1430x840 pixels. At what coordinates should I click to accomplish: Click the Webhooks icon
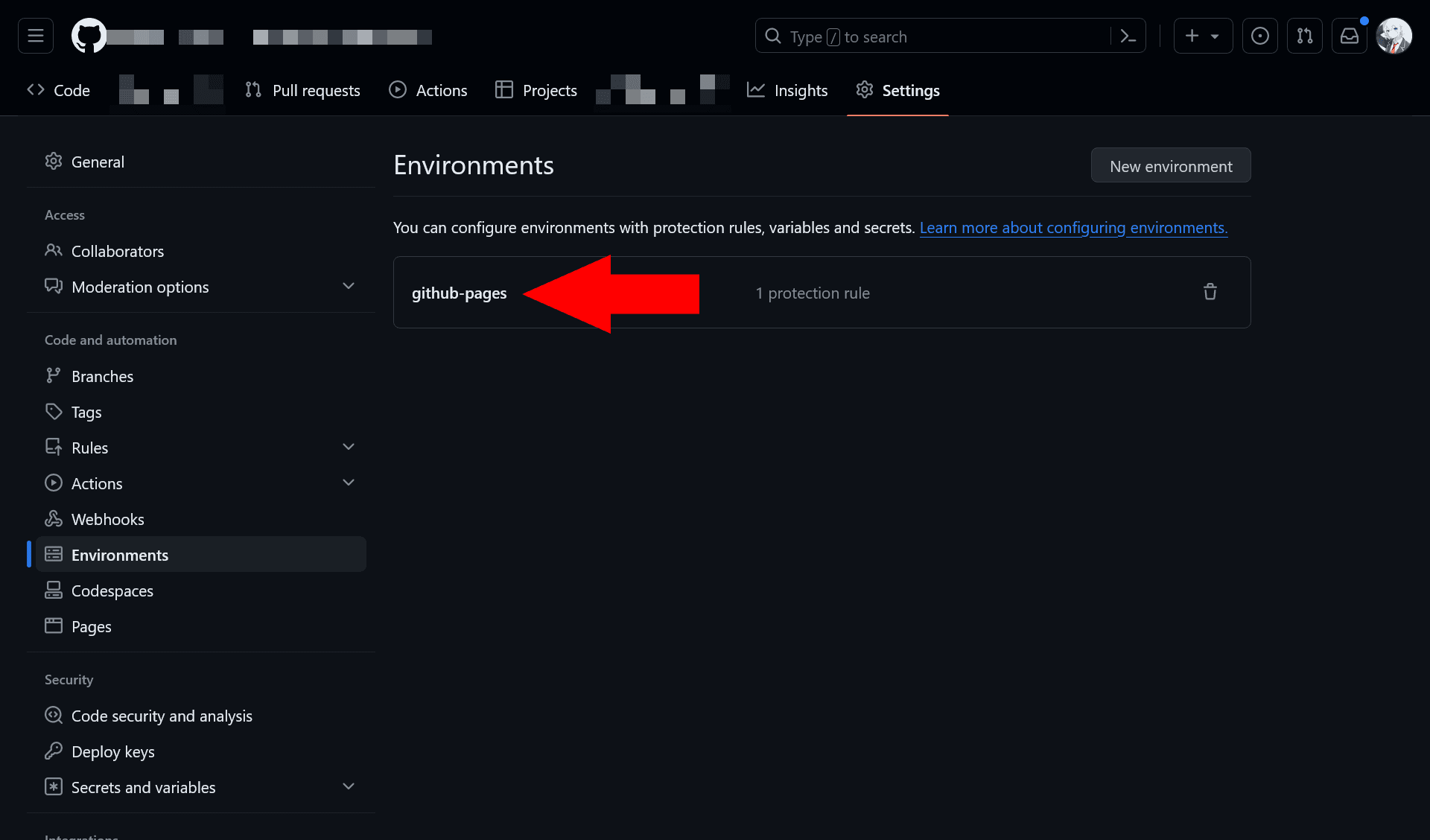tap(54, 518)
